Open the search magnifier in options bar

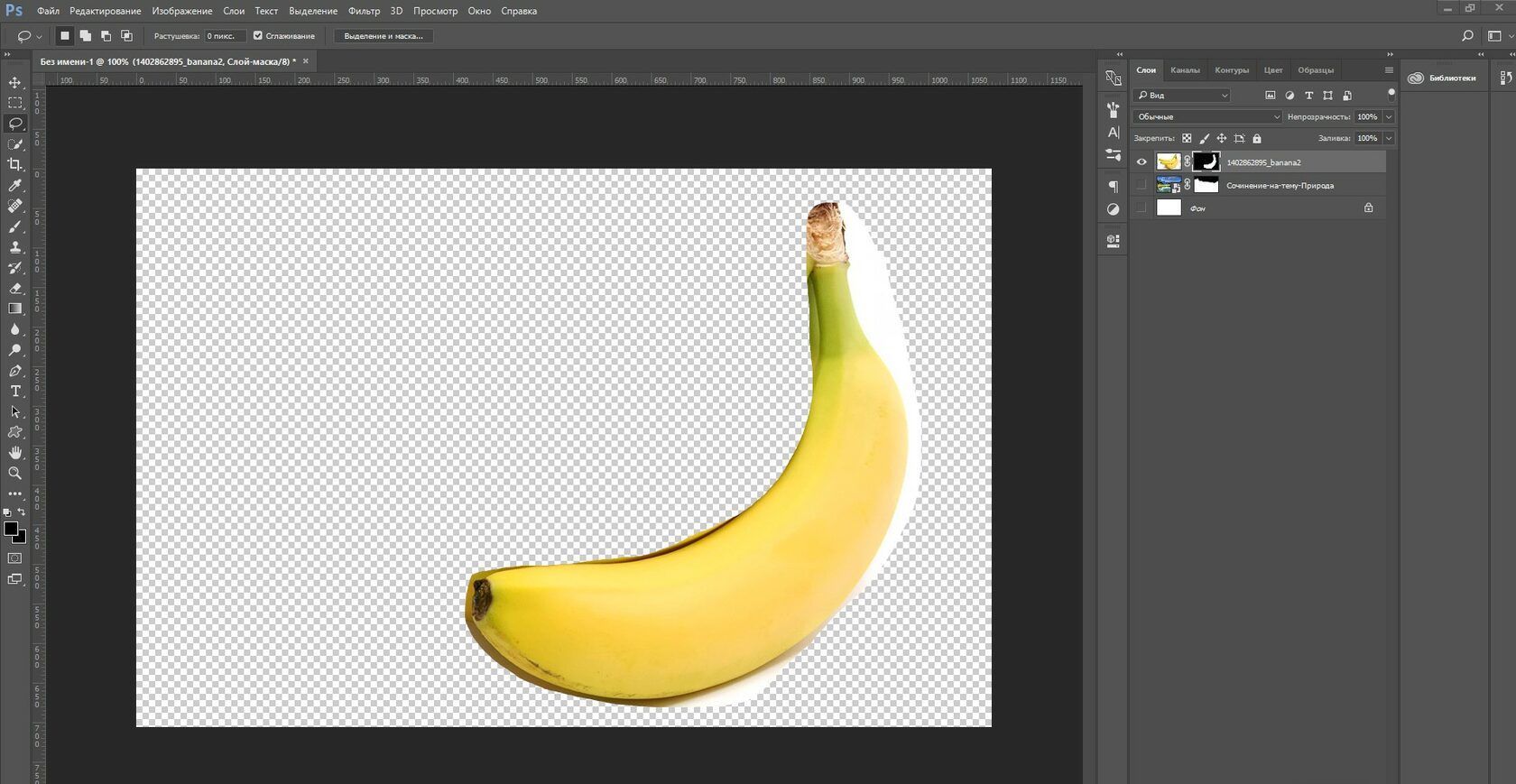pyautogui.click(x=1467, y=36)
